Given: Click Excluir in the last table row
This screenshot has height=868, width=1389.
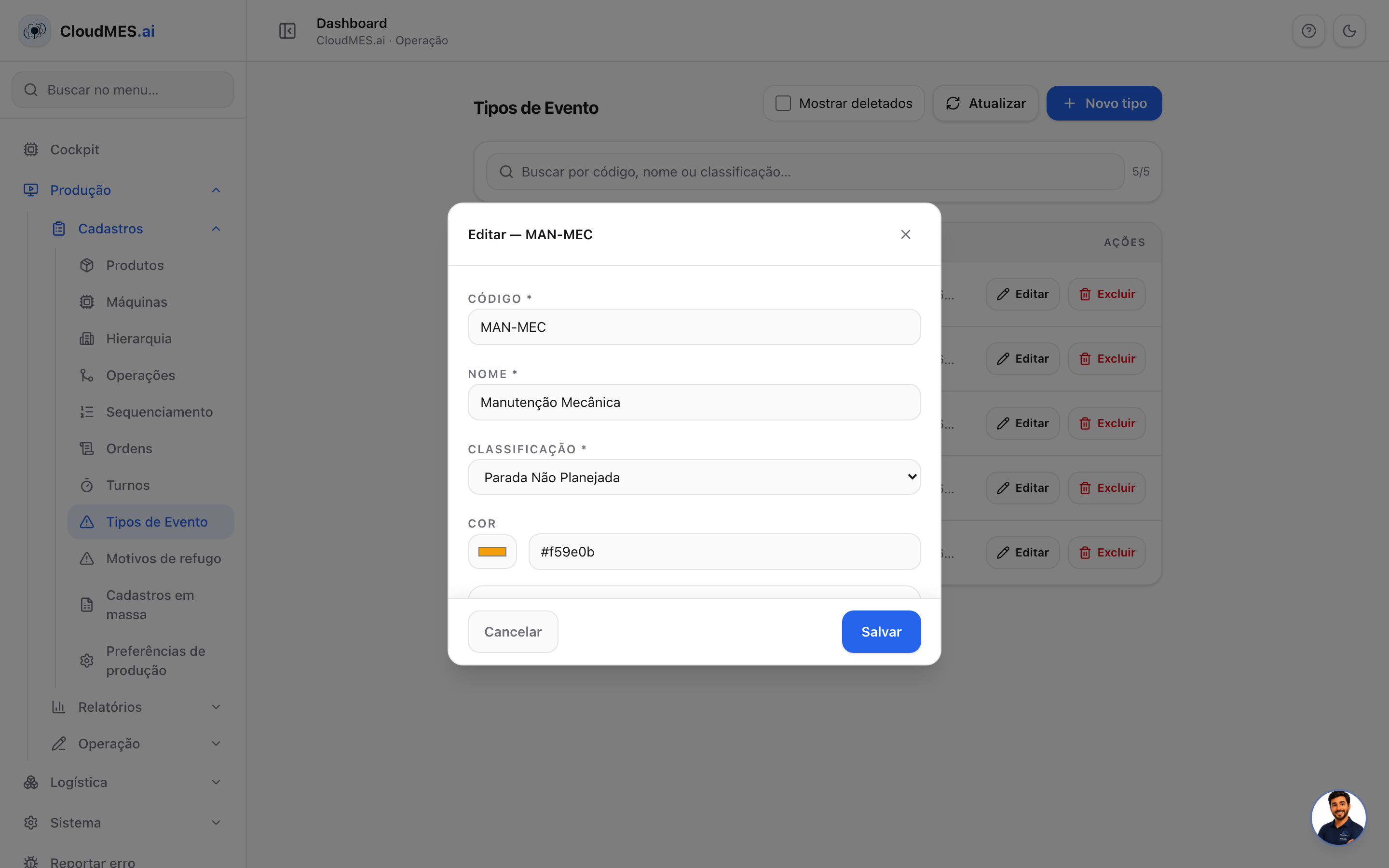Looking at the screenshot, I should tap(1106, 553).
